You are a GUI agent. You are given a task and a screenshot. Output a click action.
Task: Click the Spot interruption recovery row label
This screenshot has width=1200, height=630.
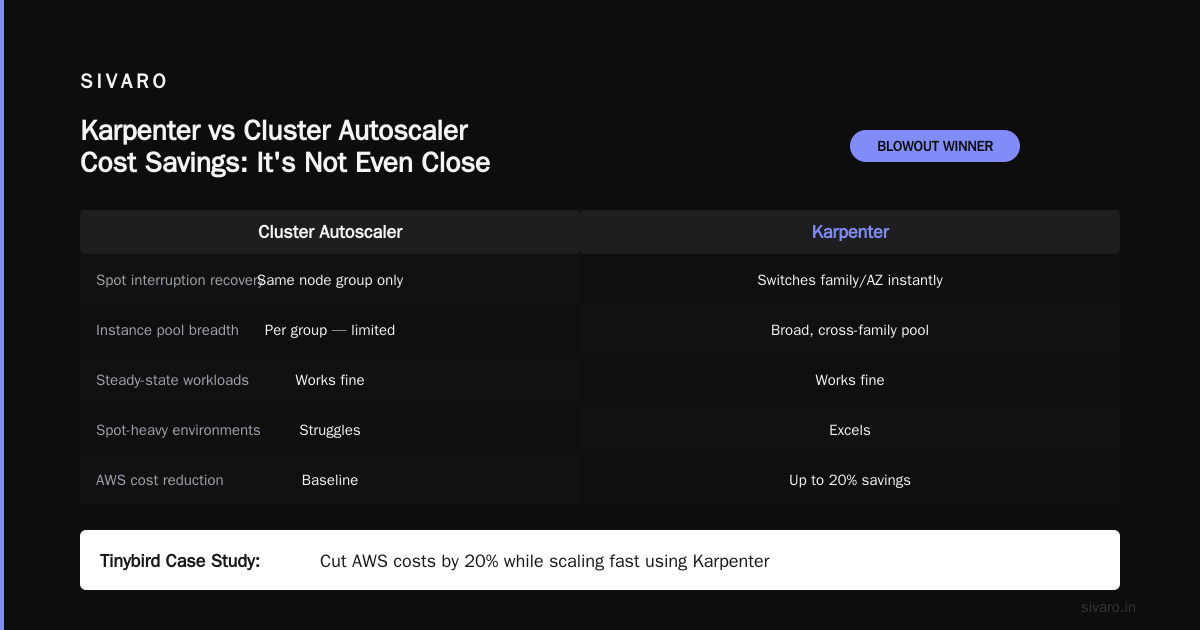click(176, 280)
